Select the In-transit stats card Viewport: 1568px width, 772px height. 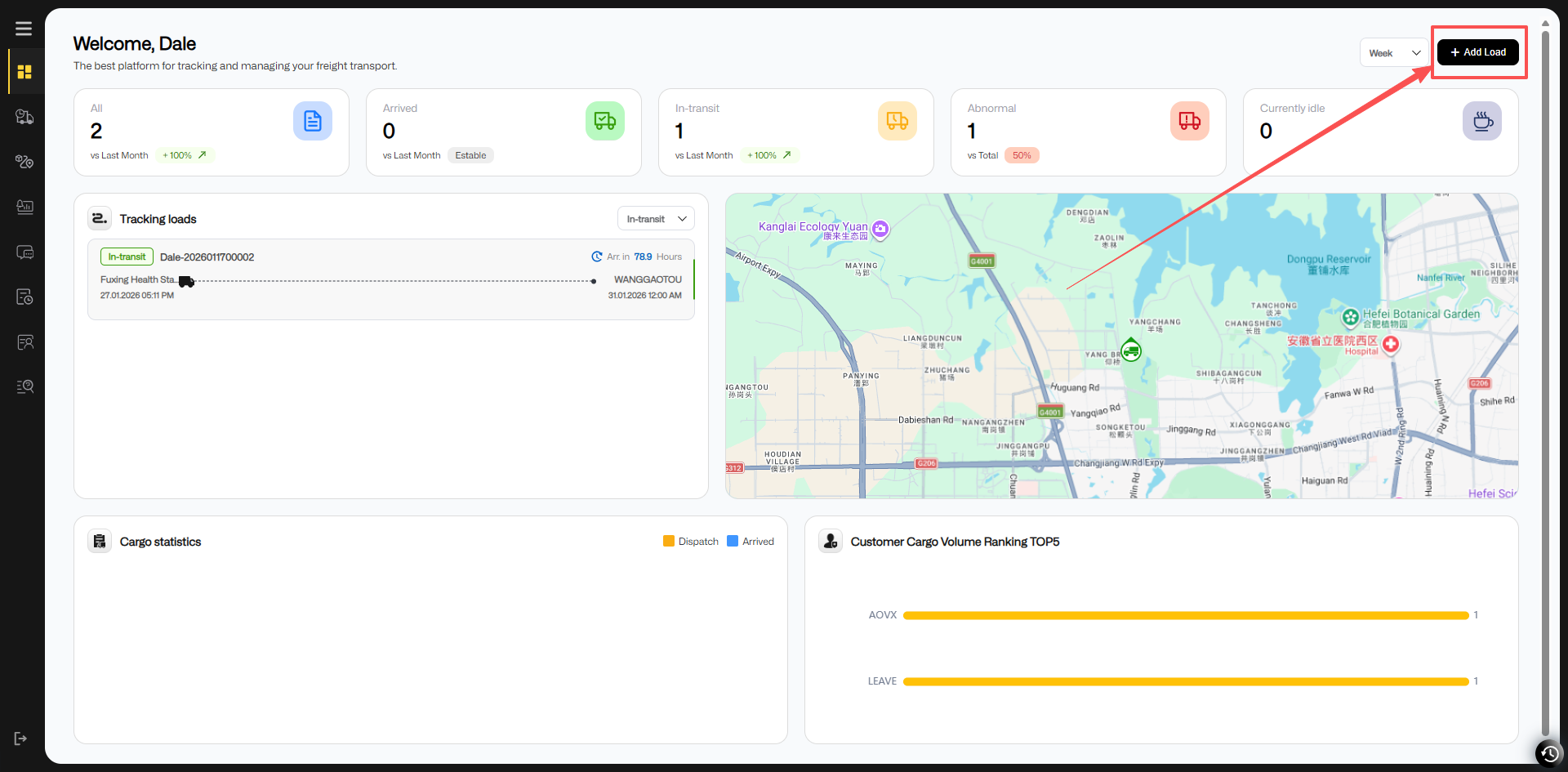(x=795, y=132)
